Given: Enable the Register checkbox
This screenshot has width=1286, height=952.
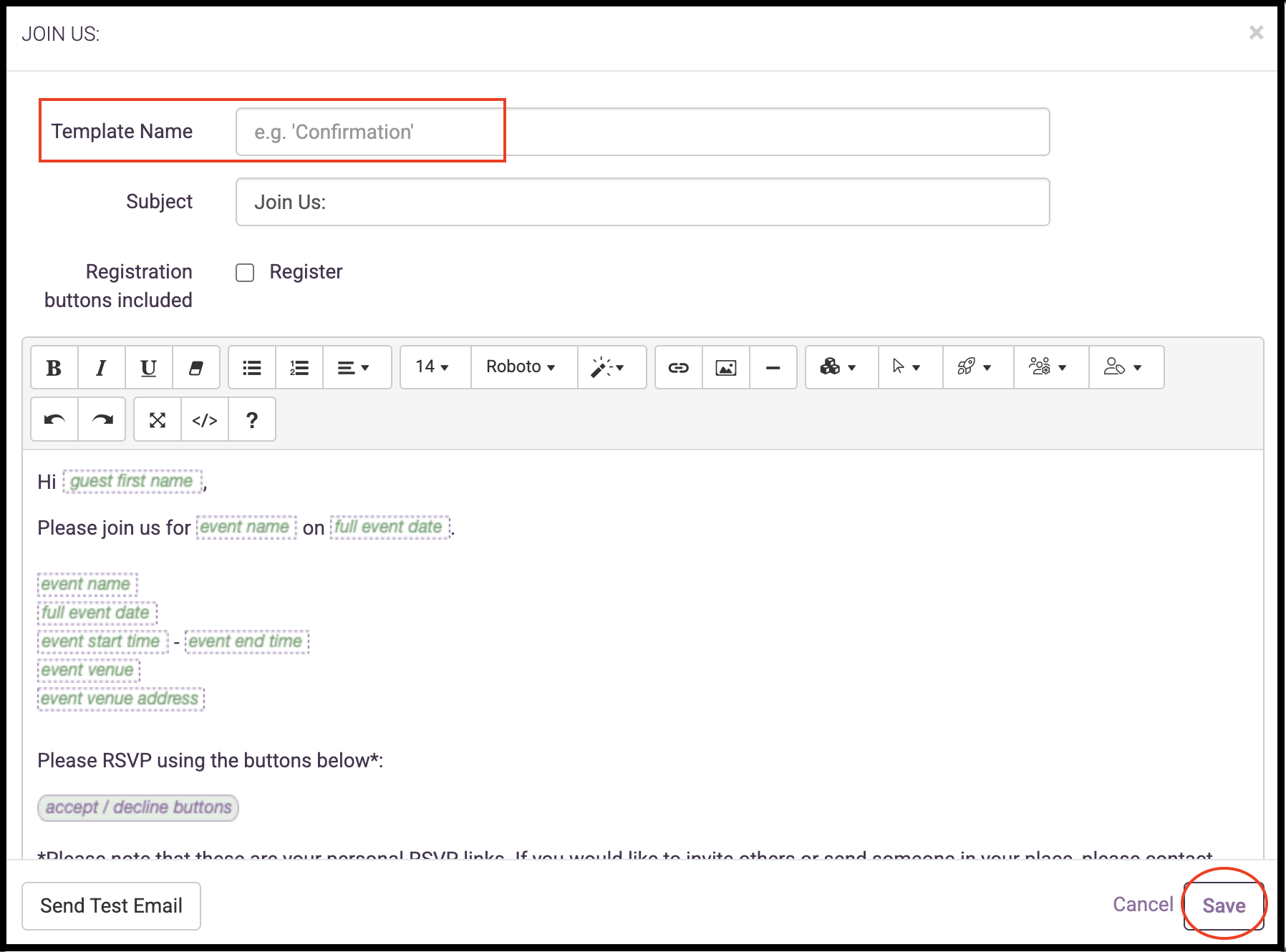Looking at the screenshot, I should (x=245, y=273).
